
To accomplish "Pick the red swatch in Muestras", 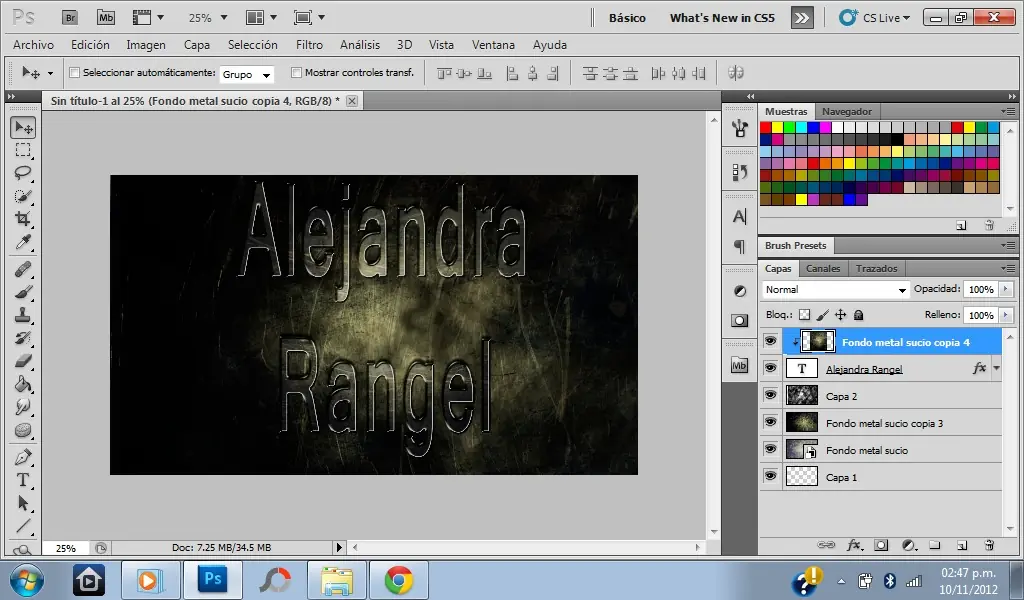I will point(766,128).
